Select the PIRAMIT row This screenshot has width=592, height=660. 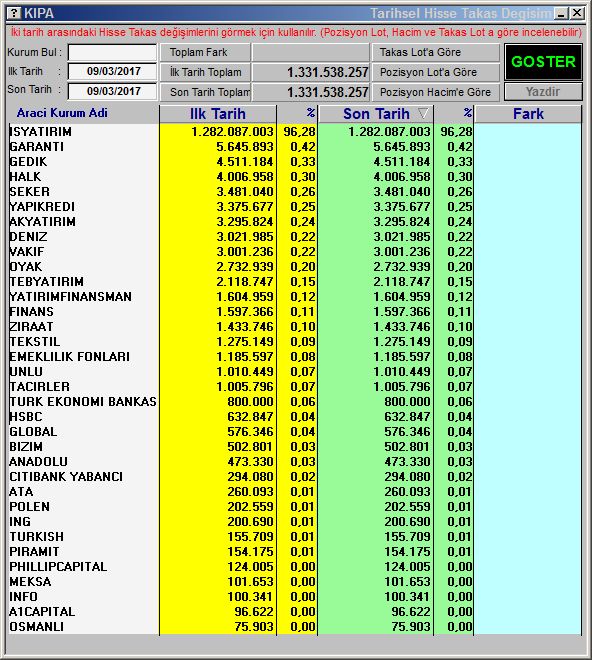click(x=295, y=552)
